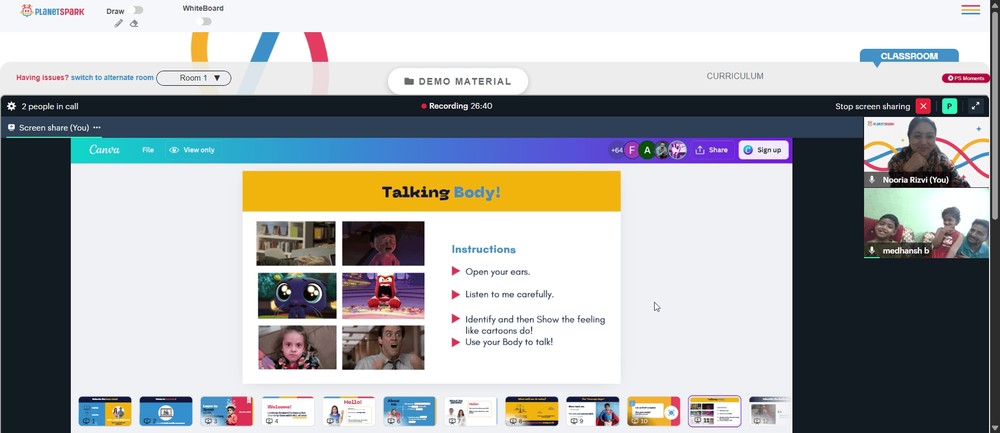Click the PS Moments badge
The height and width of the screenshot is (433, 1000).
click(966, 78)
